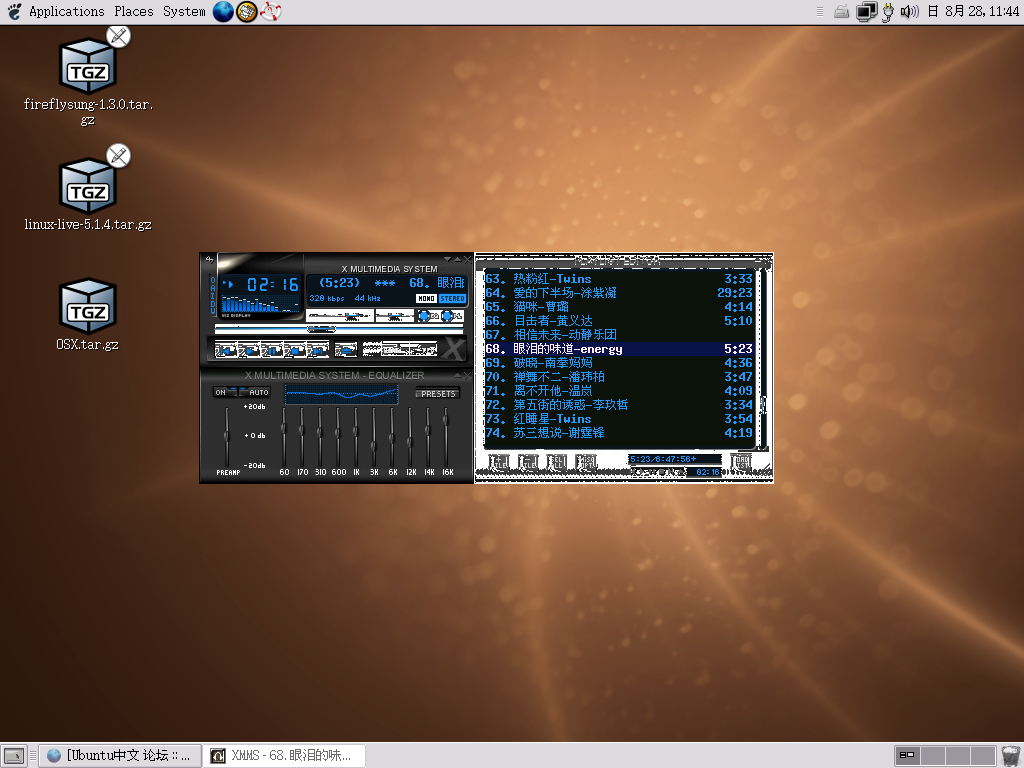Click XMMS song seek position bar

coord(339,329)
